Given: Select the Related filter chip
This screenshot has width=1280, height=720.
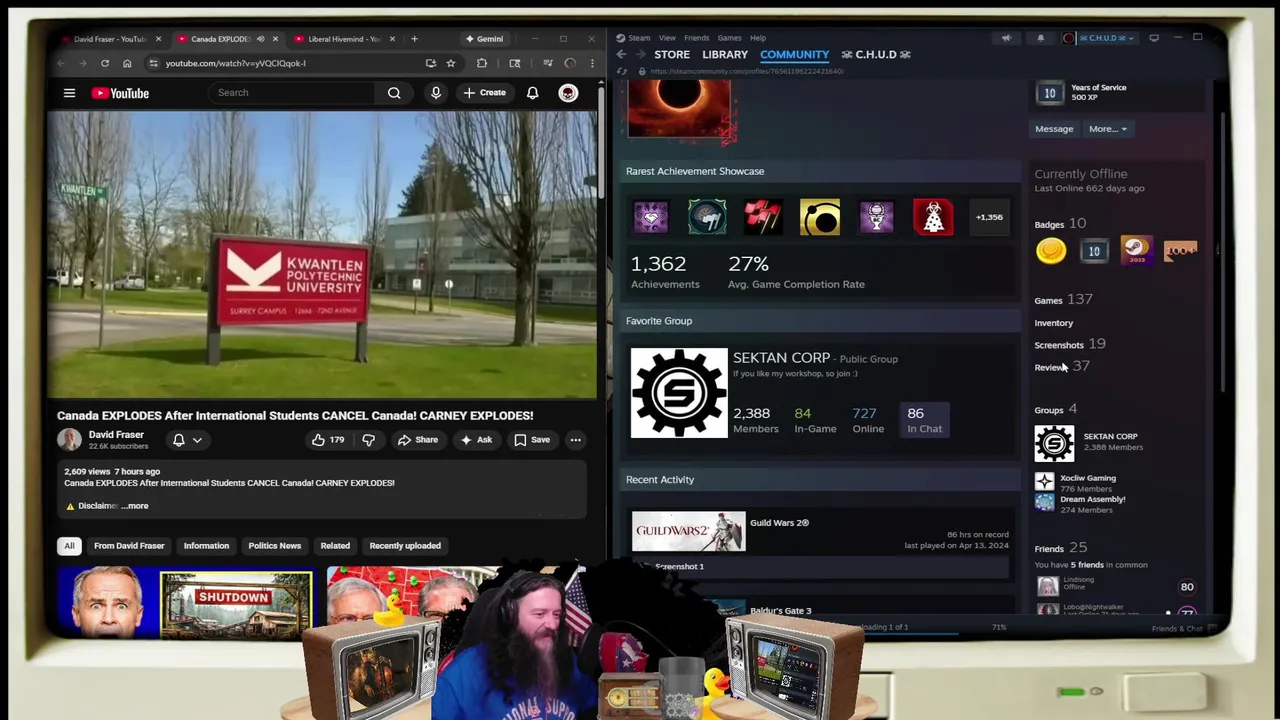Looking at the screenshot, I should [x=335, y=546].
